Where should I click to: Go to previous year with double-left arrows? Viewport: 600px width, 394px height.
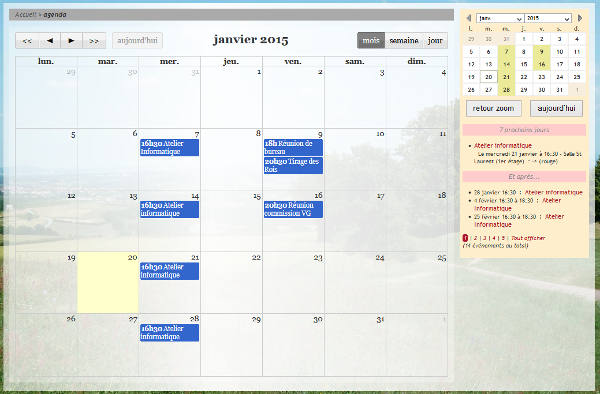click(27, 41)
